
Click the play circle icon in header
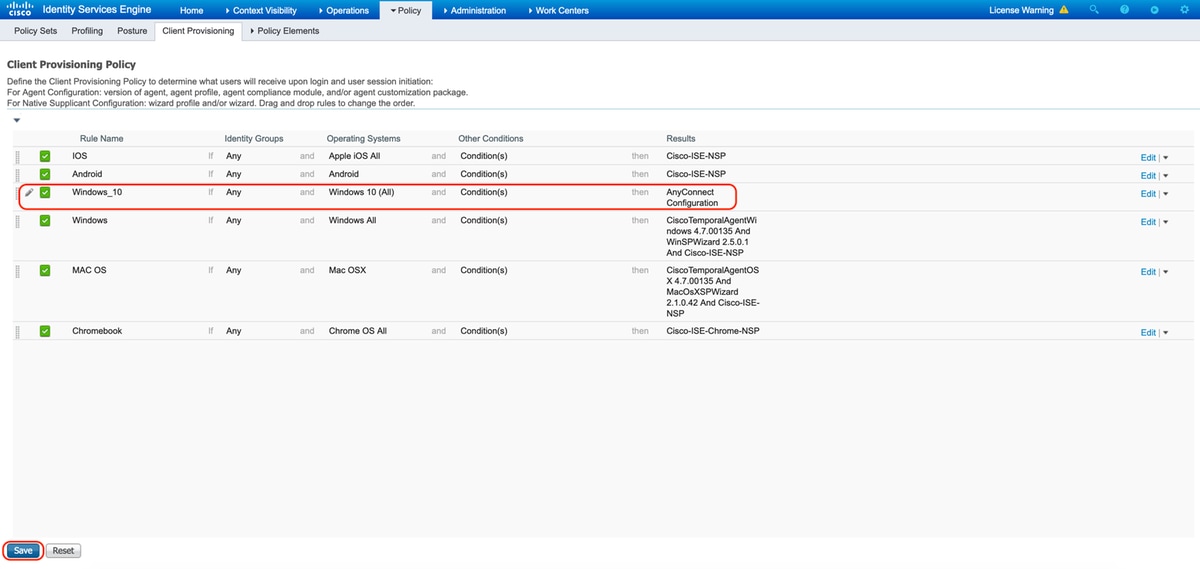tap(1154, 10)
